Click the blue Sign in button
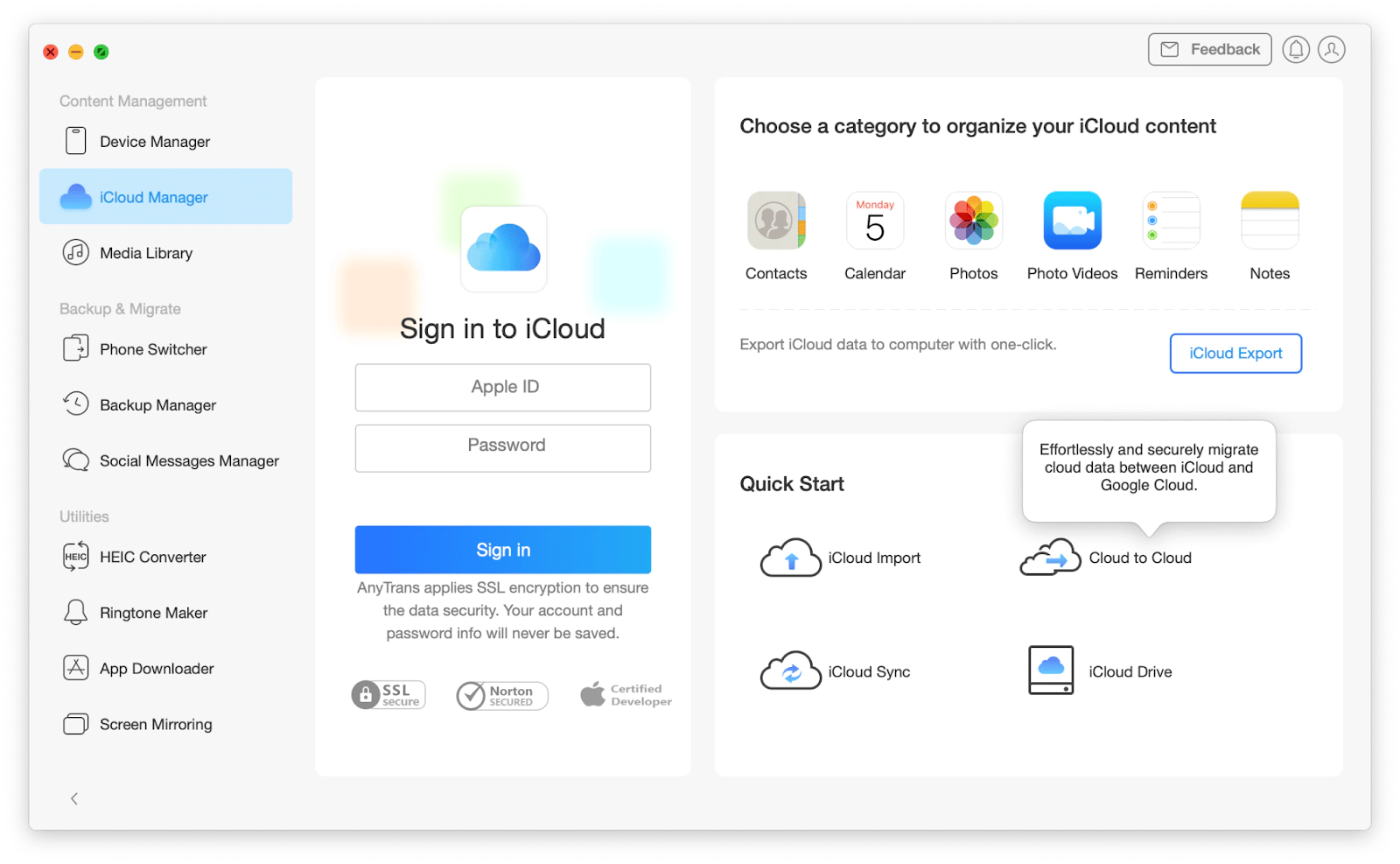 click(503, 550)
